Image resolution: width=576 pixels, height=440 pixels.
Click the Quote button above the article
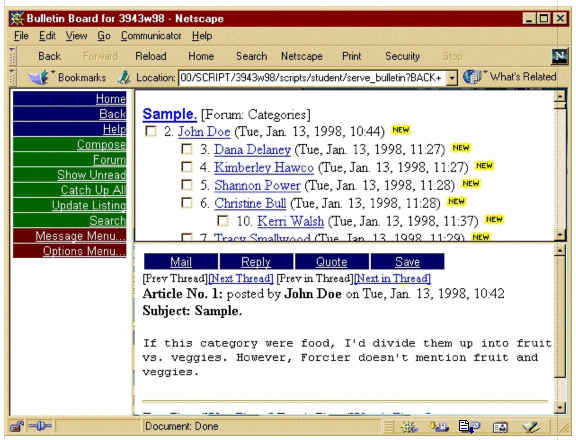pos(332,262)
